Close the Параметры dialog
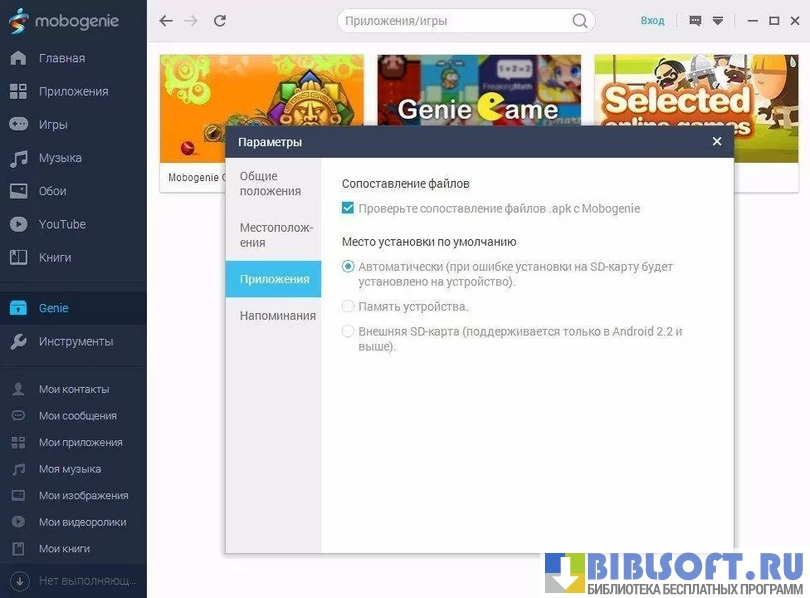 (716, 142)
